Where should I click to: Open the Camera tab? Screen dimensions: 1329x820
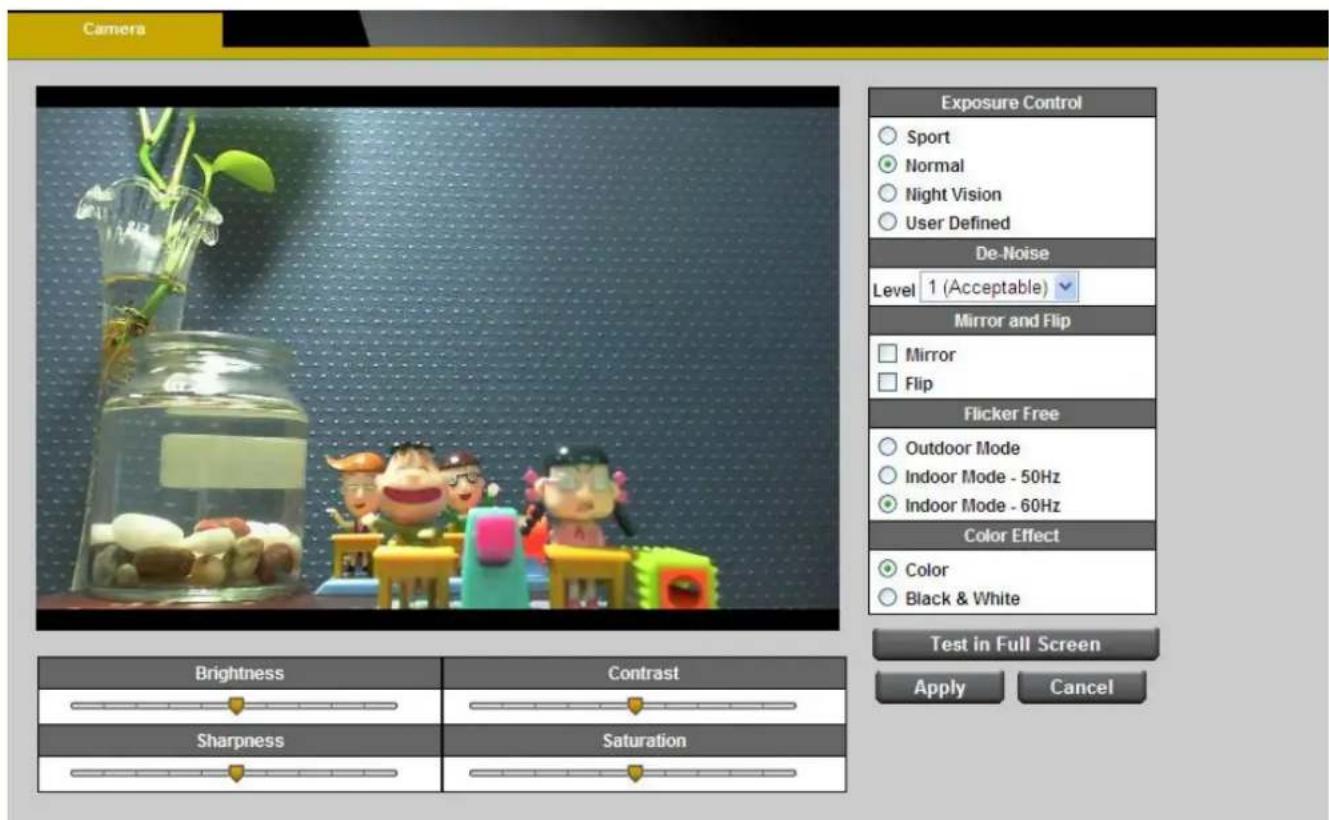click(x=115, y=29)
